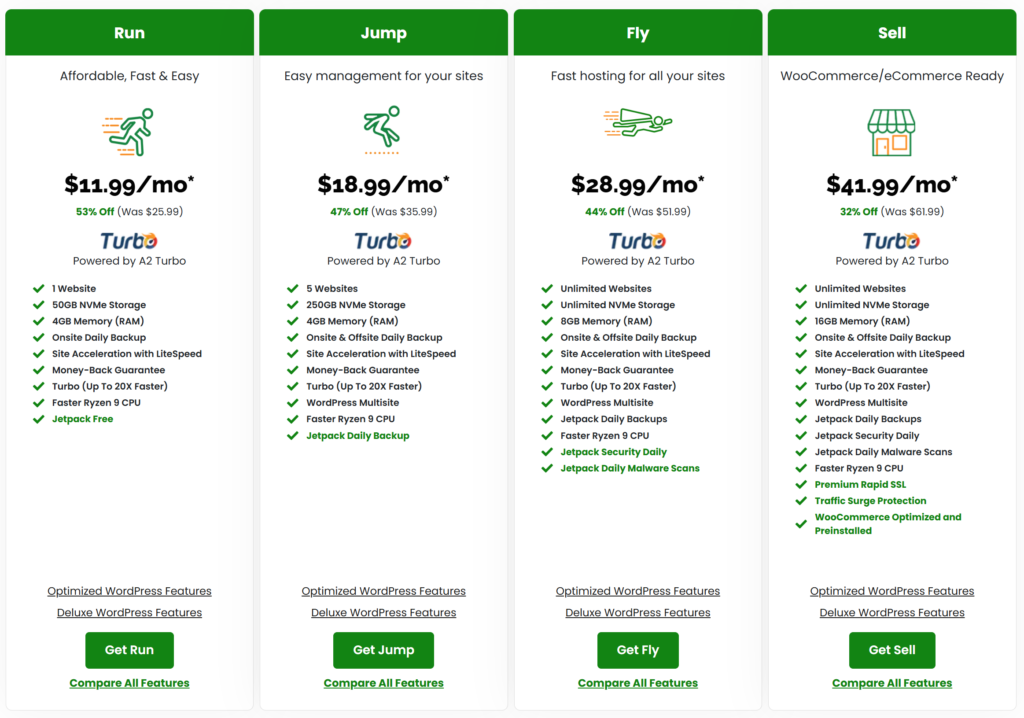The height and width of the screenshot is (718, 1024).
Task: Select the Fly plan header
Action: pyautogui.click(x=638, y=33)
